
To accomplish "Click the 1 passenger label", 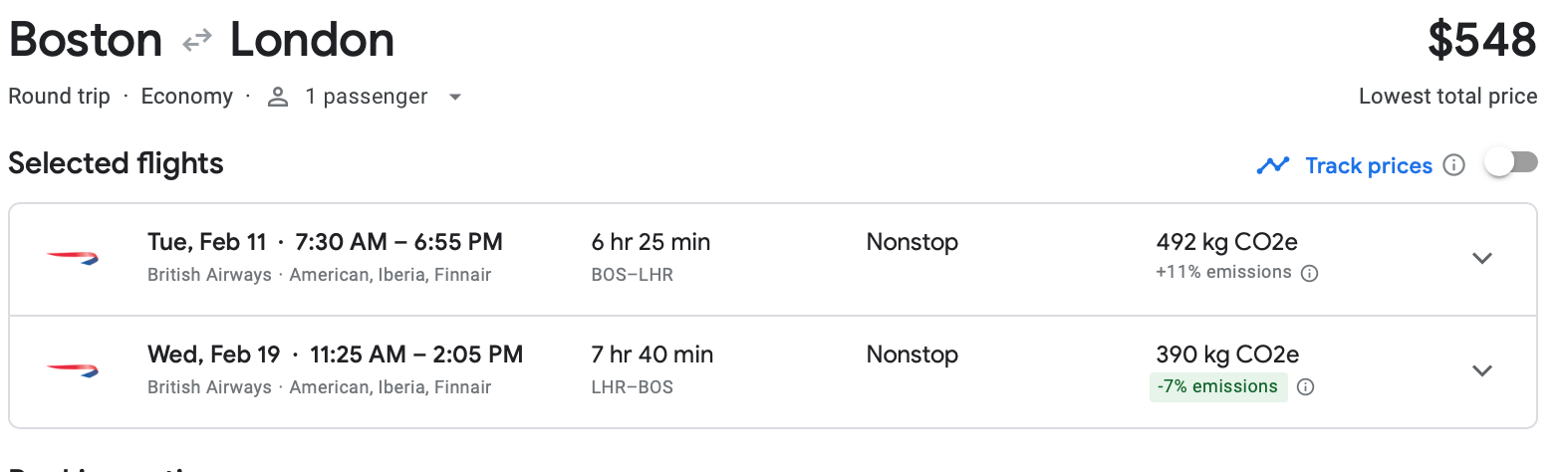I will click(x=366, y=97).
